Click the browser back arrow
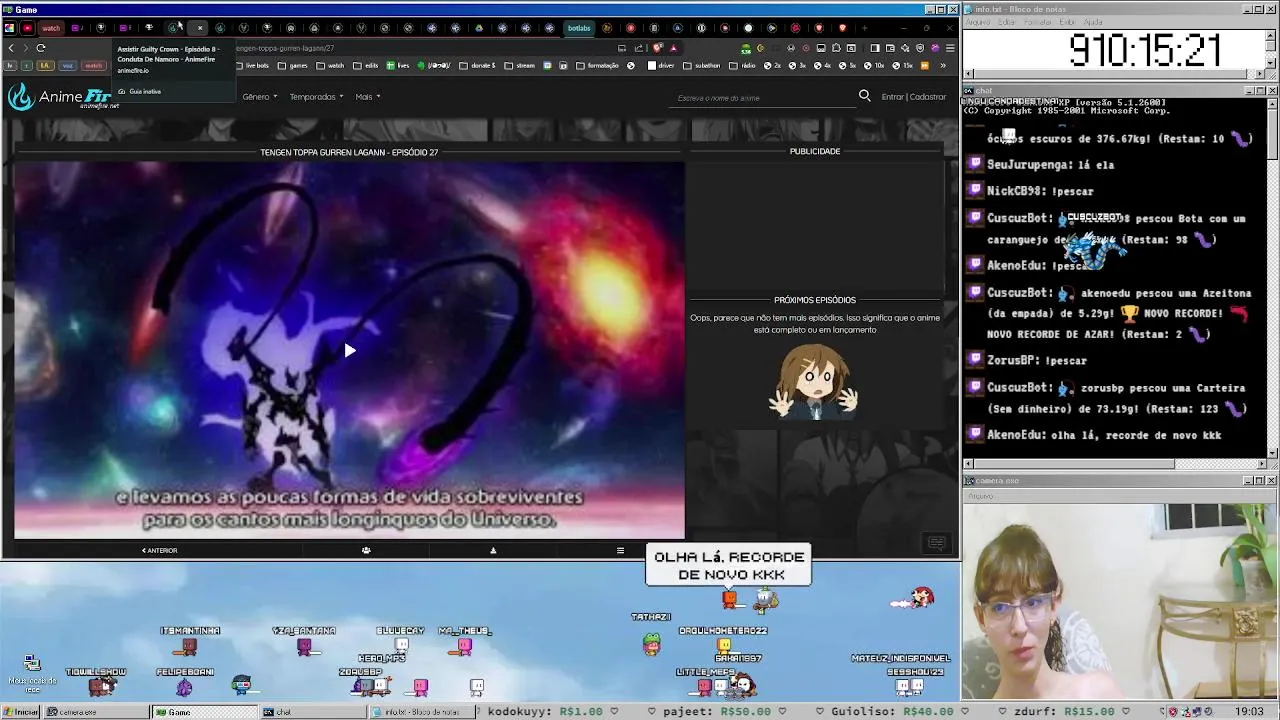 point(11,48)
